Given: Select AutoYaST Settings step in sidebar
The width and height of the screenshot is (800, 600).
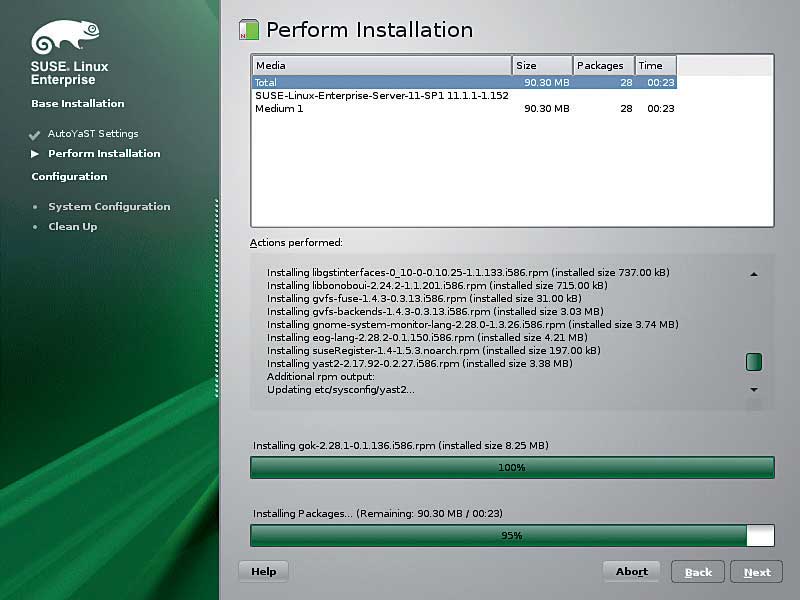Looking at the screenshot, I should coord(93,134).
